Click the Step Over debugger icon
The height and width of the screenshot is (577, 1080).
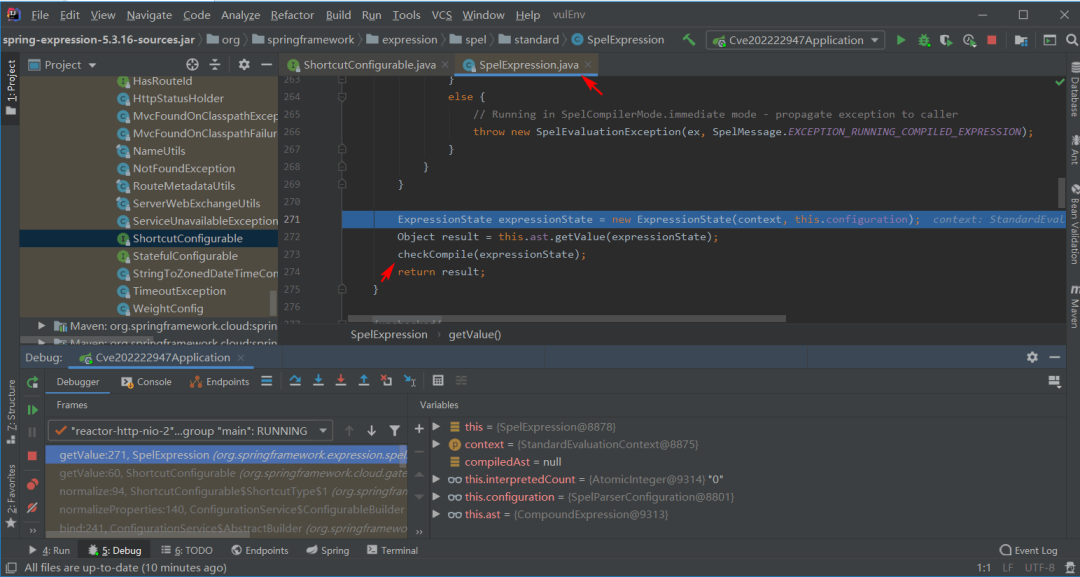coord(296,381)
